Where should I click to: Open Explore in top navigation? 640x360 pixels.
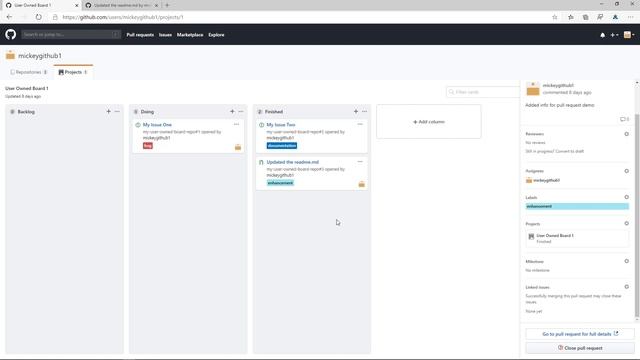[x=216, y=35]
